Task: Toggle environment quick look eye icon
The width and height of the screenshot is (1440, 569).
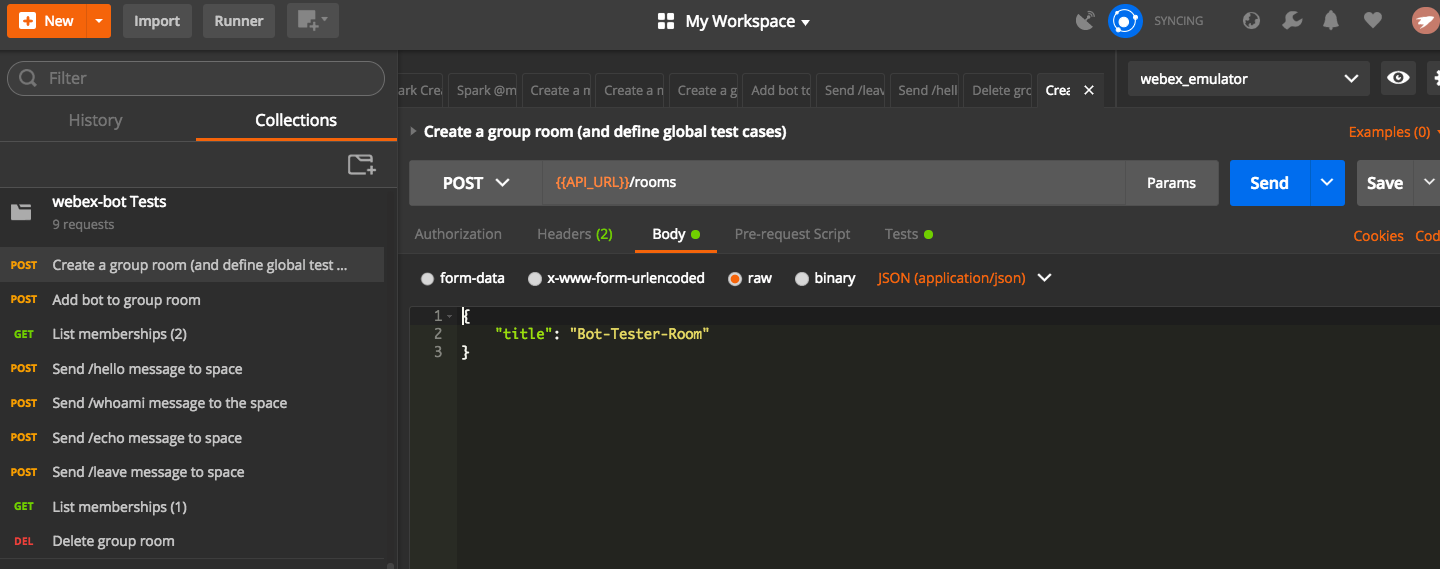Action: coord(1398,78)
